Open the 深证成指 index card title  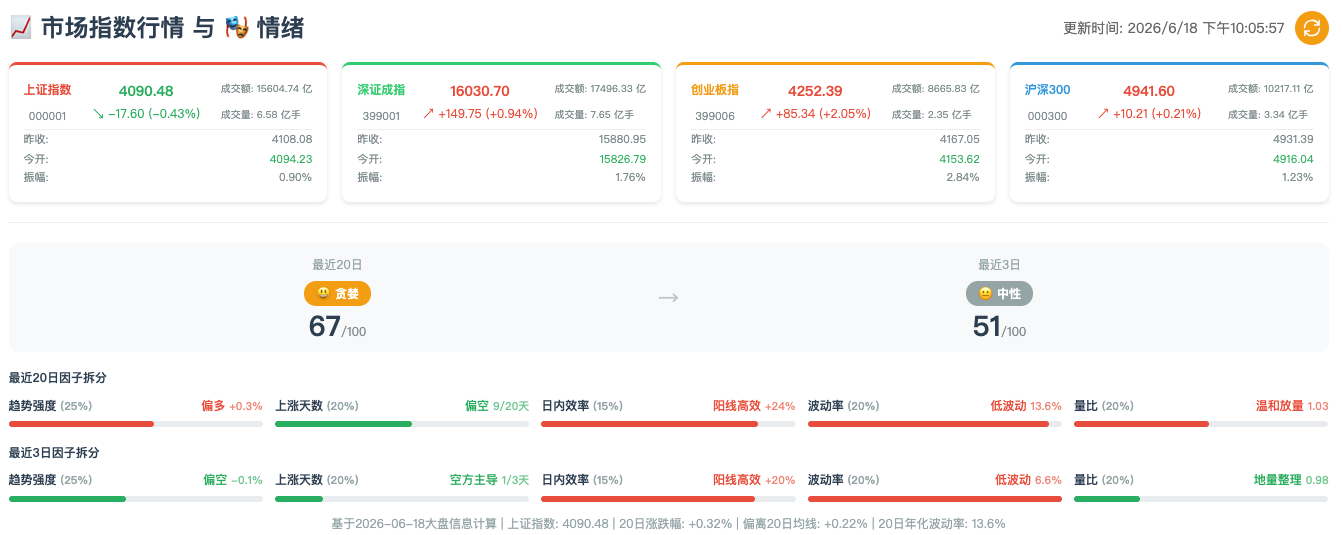click(381, 90)
